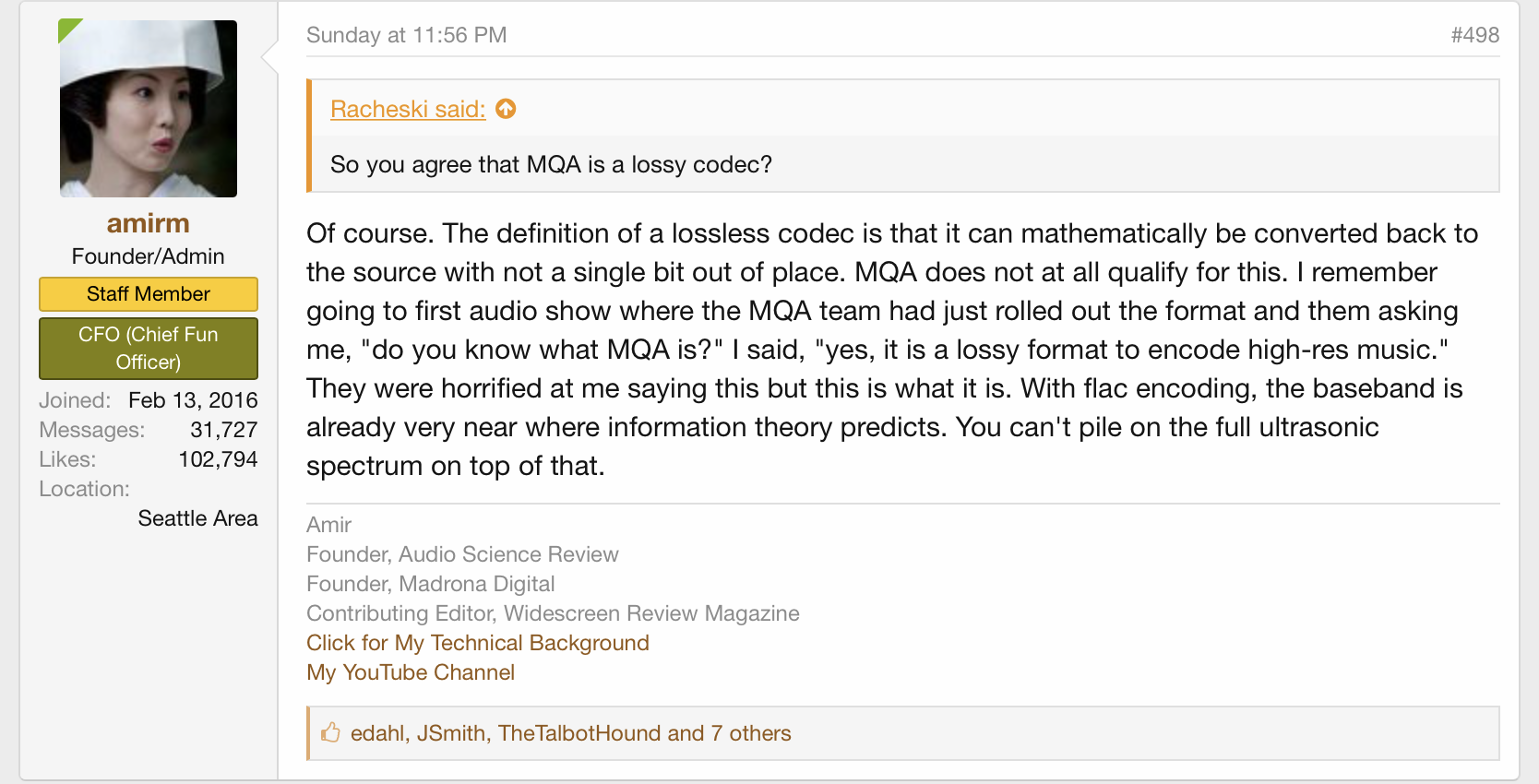This screenshot has width=1539, height=784.
Task: Open the amirm username profile link
Action: click(148, 223)
